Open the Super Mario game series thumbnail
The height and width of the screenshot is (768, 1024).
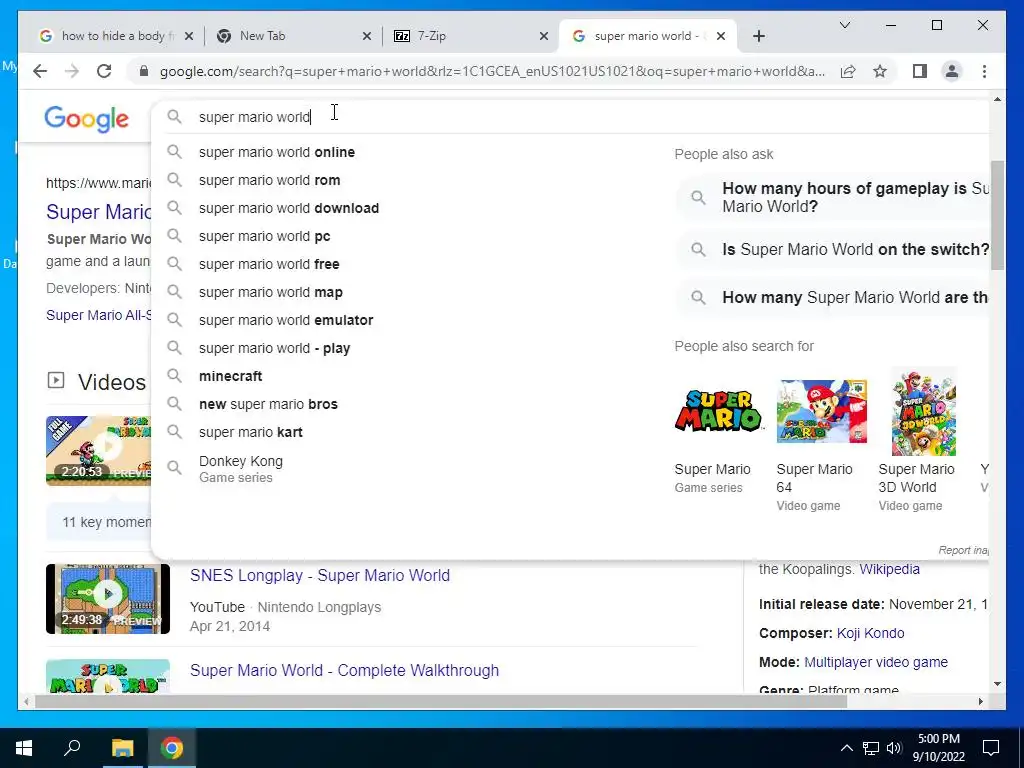click(718, 411)
